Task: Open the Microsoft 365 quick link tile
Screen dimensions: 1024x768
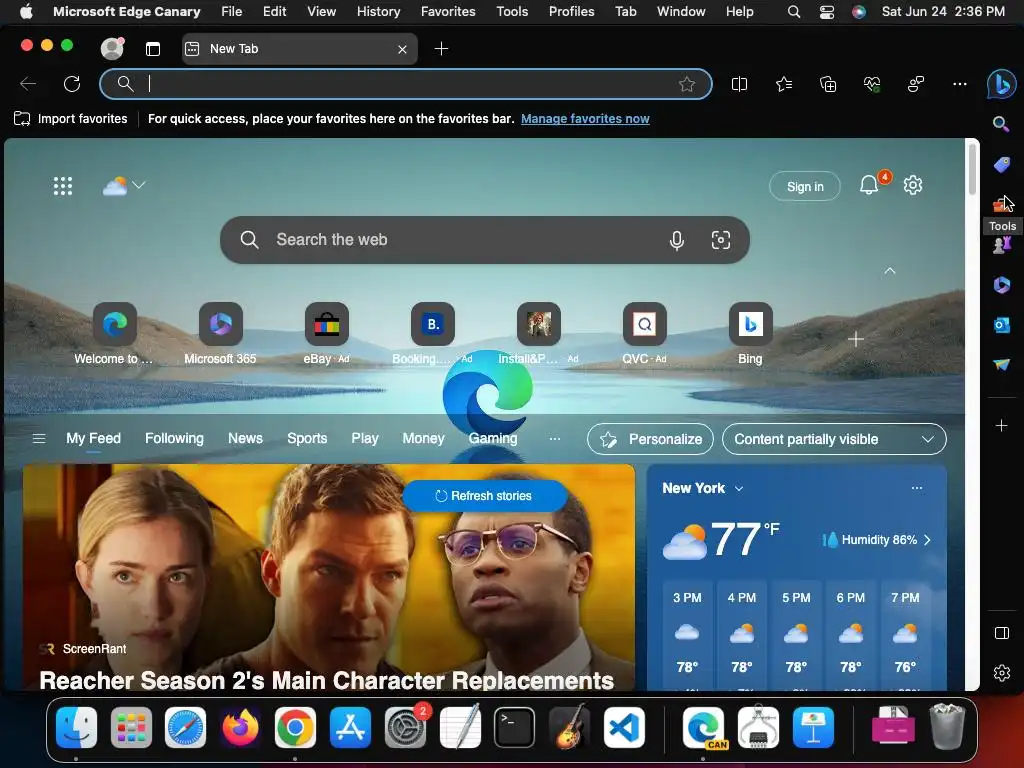Action: tap(220, 334)
